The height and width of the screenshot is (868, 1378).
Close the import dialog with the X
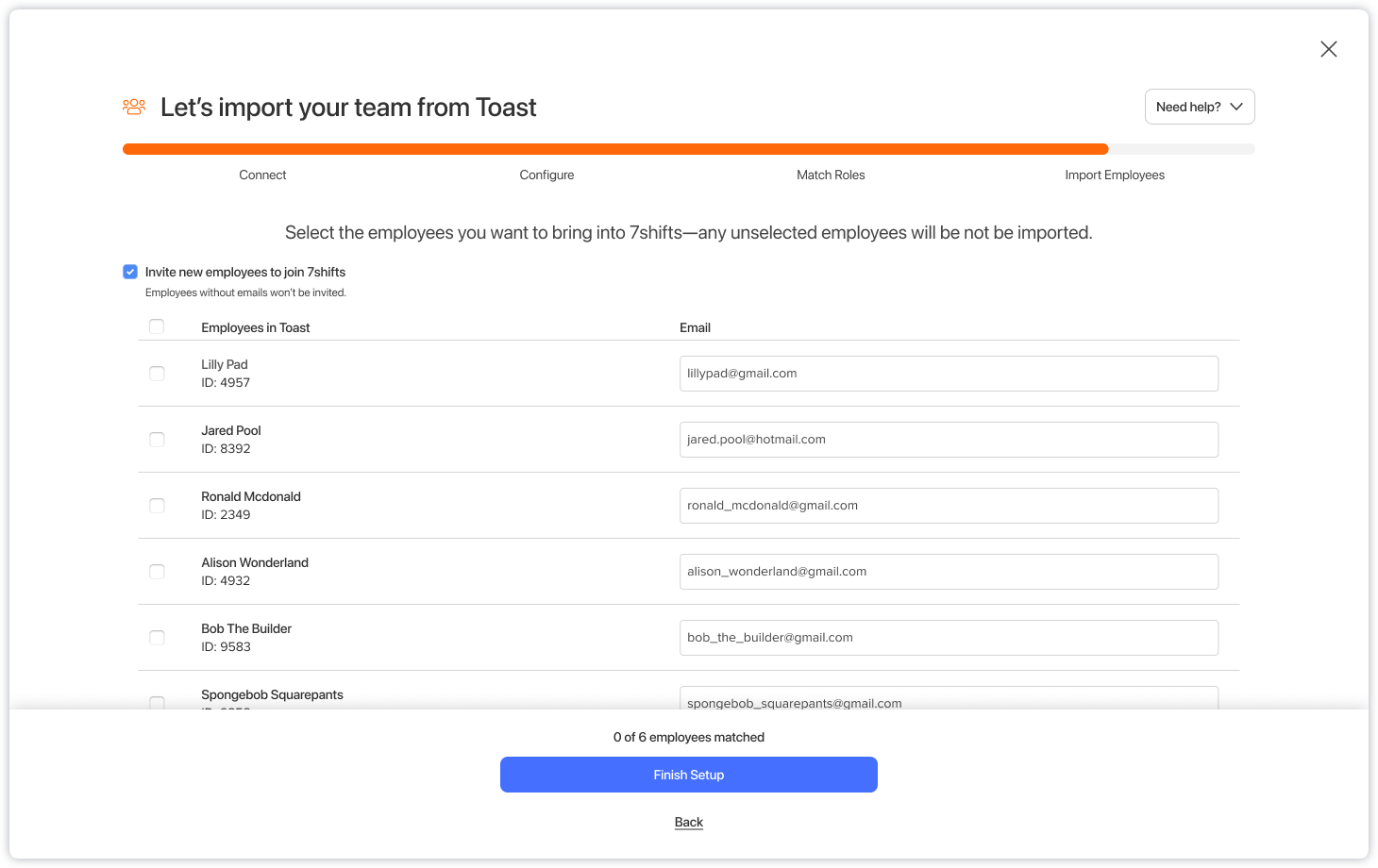click(x=1329, y=49)
